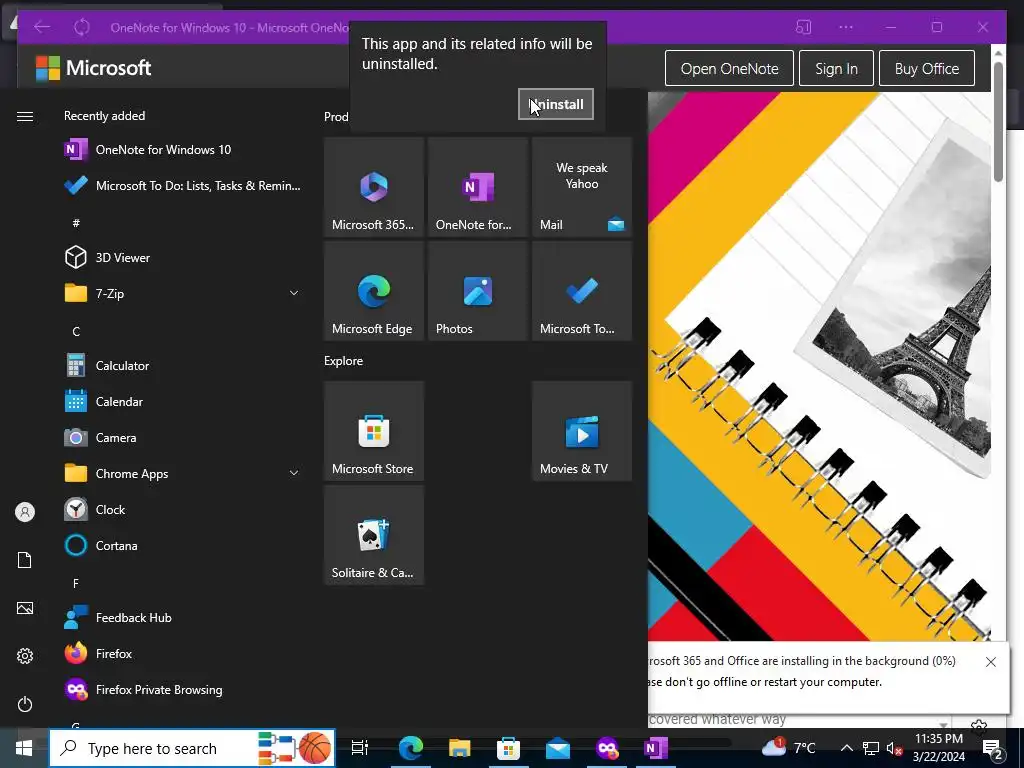The width and height of the screenshot is (1024, 768).
Task: Click the F letter group header
Action: 76,583
